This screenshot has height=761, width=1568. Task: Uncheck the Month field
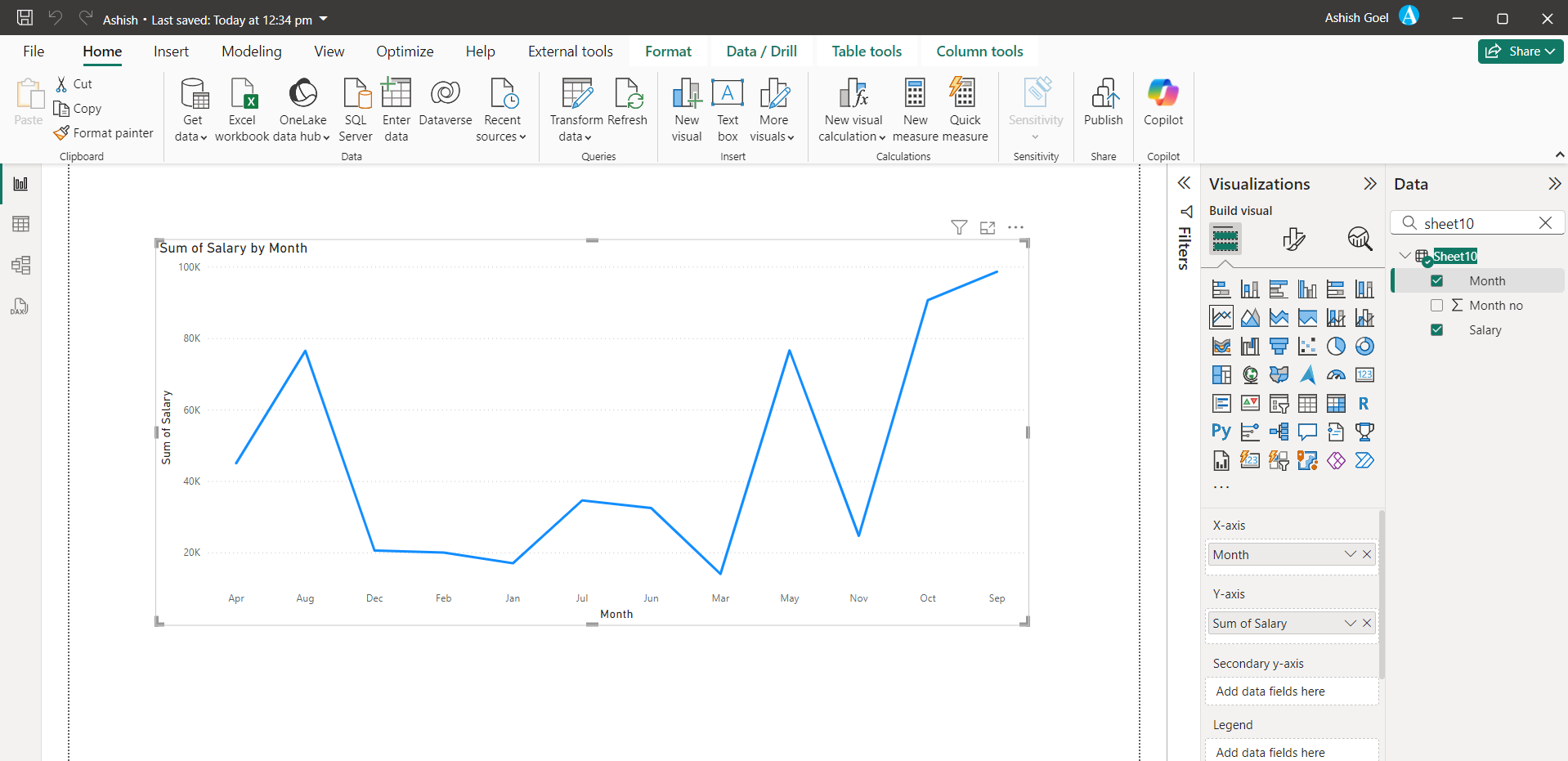pos(1437,280)
